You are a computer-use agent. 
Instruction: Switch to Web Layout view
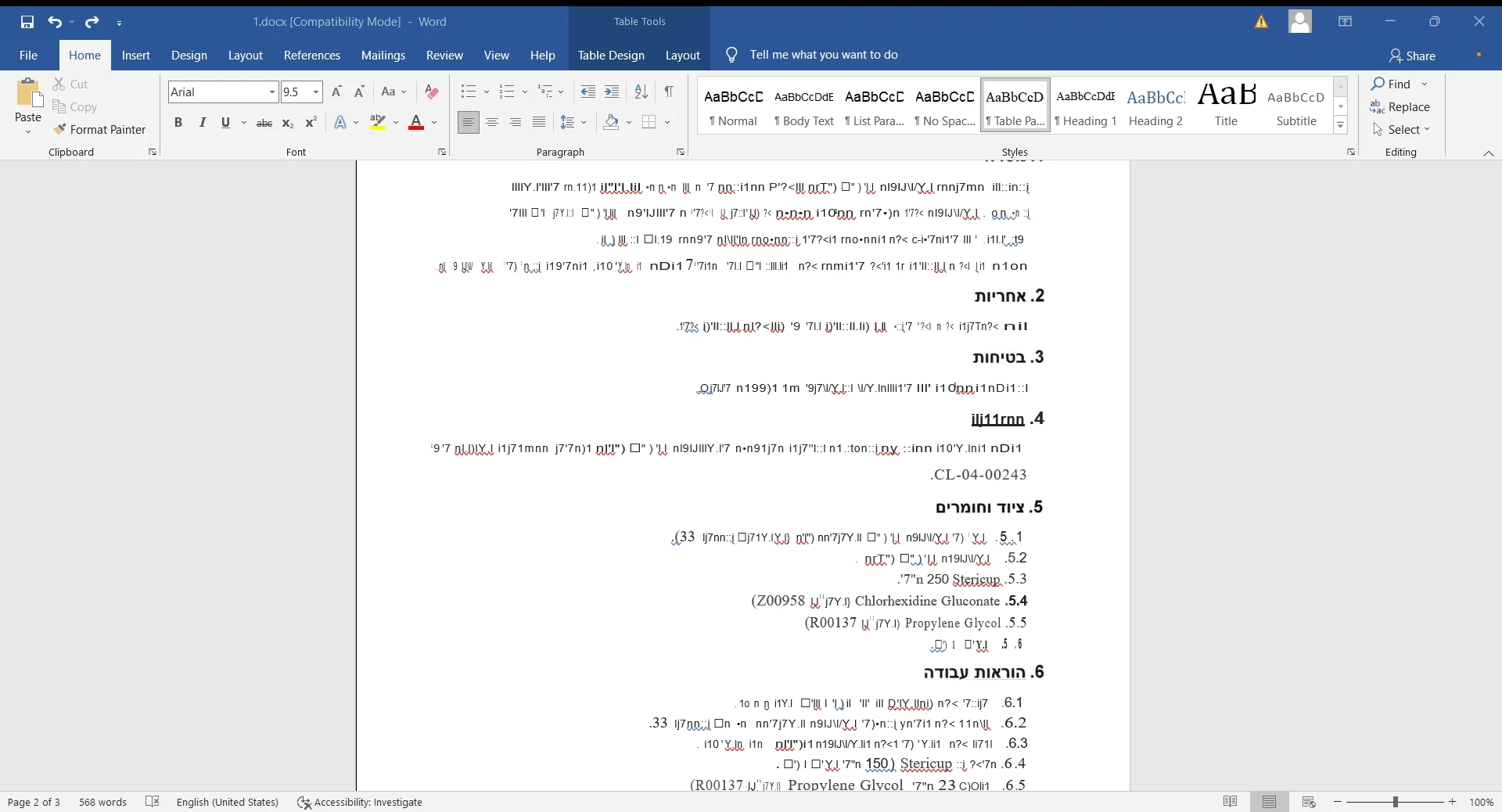(1310, 802)
